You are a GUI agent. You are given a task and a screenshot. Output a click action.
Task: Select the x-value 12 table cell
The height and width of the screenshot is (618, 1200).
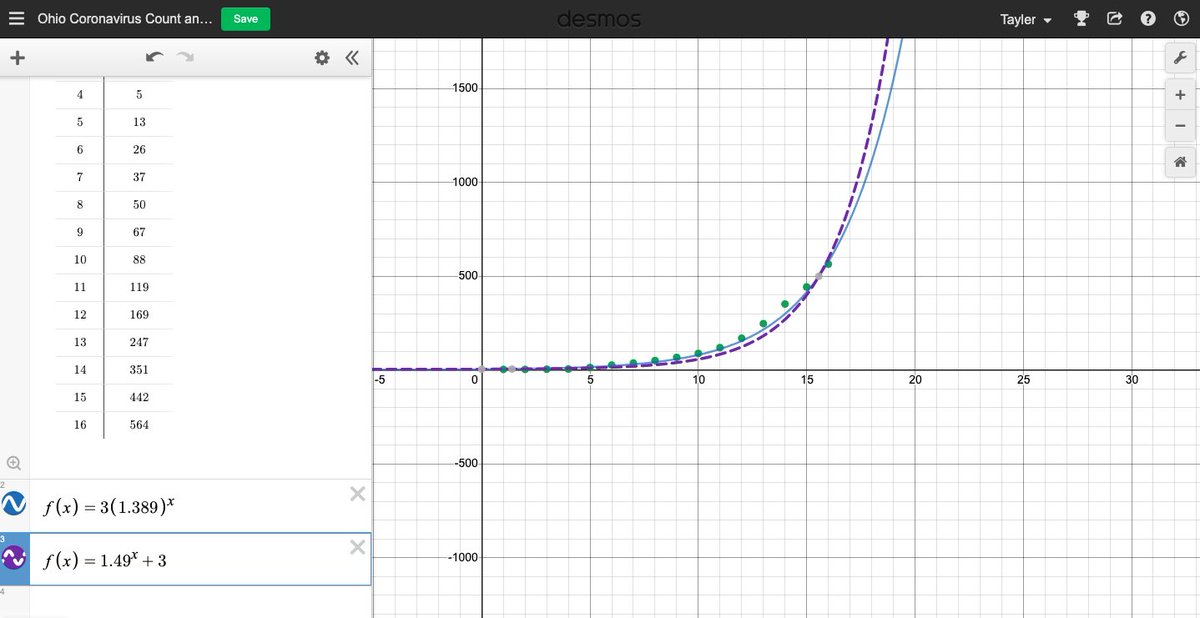click(x=80, y=315)
